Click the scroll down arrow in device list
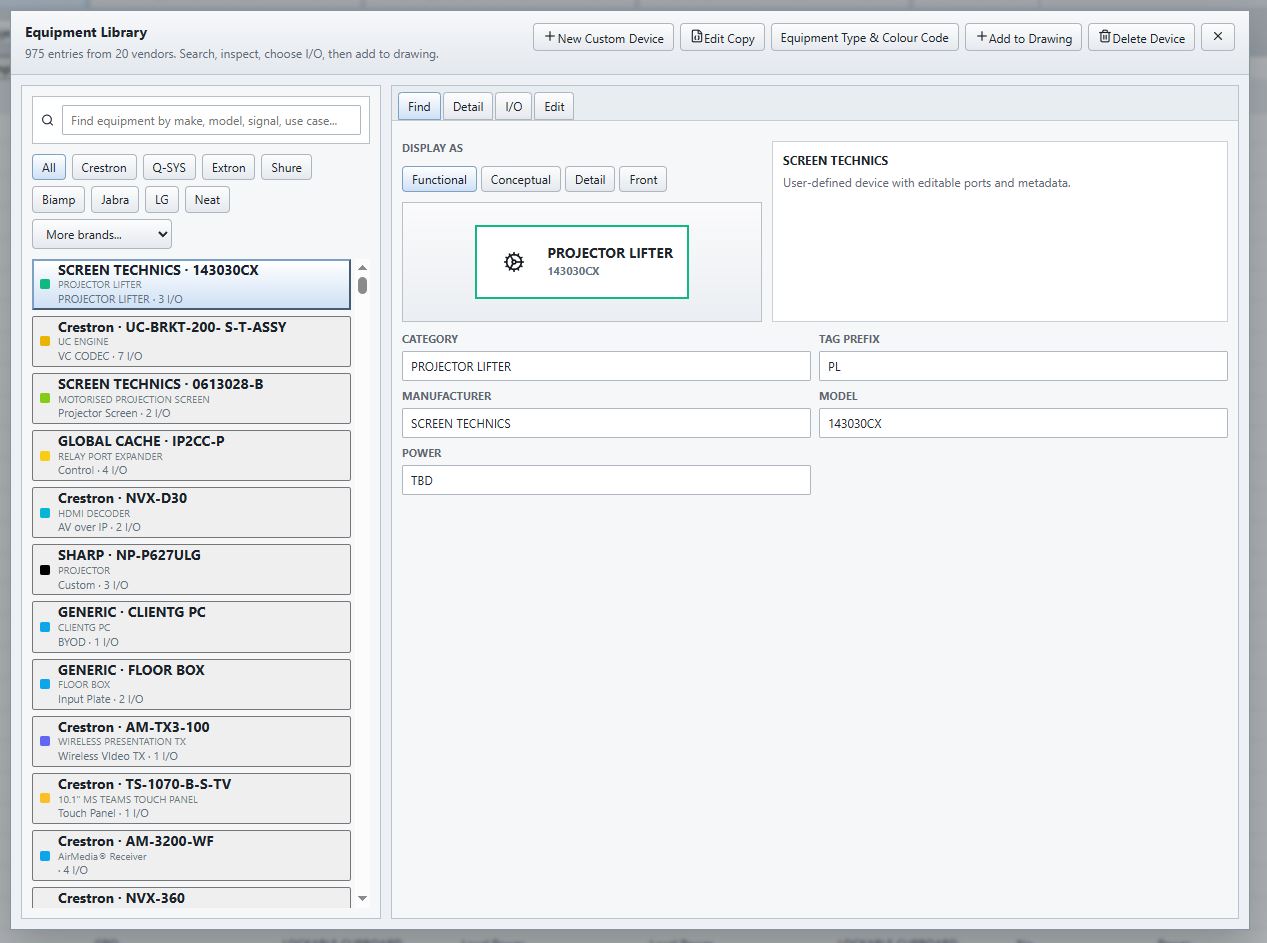Viewport: 1267px width, 943px height. coord(362,899)
